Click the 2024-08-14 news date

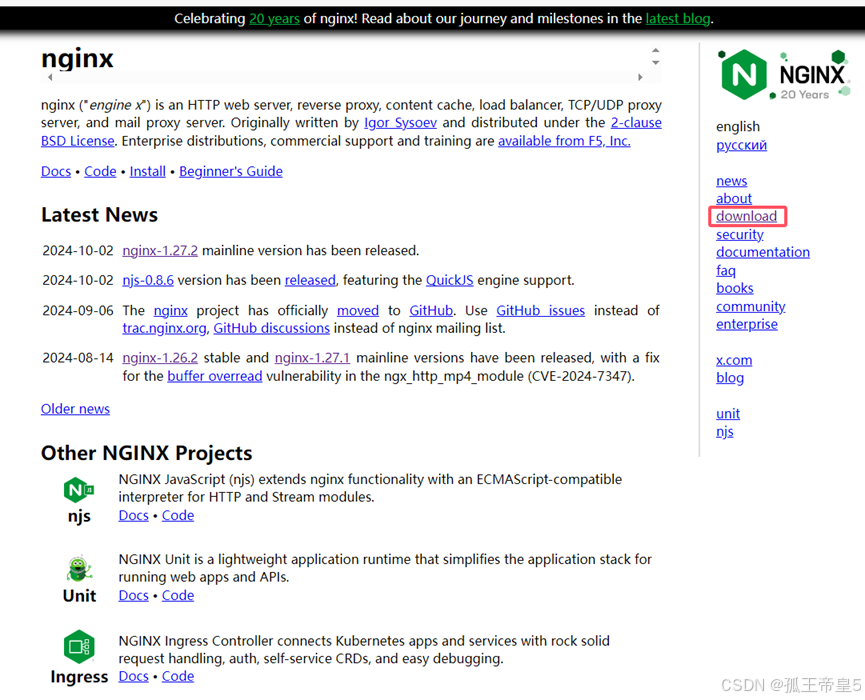tap(78, 358)
